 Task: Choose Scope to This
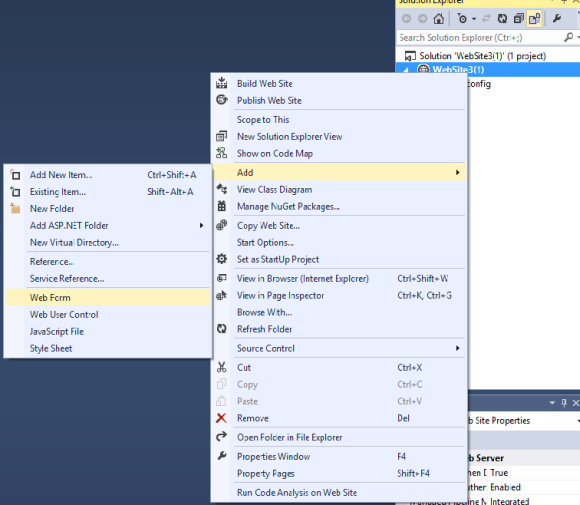(263, 120)
